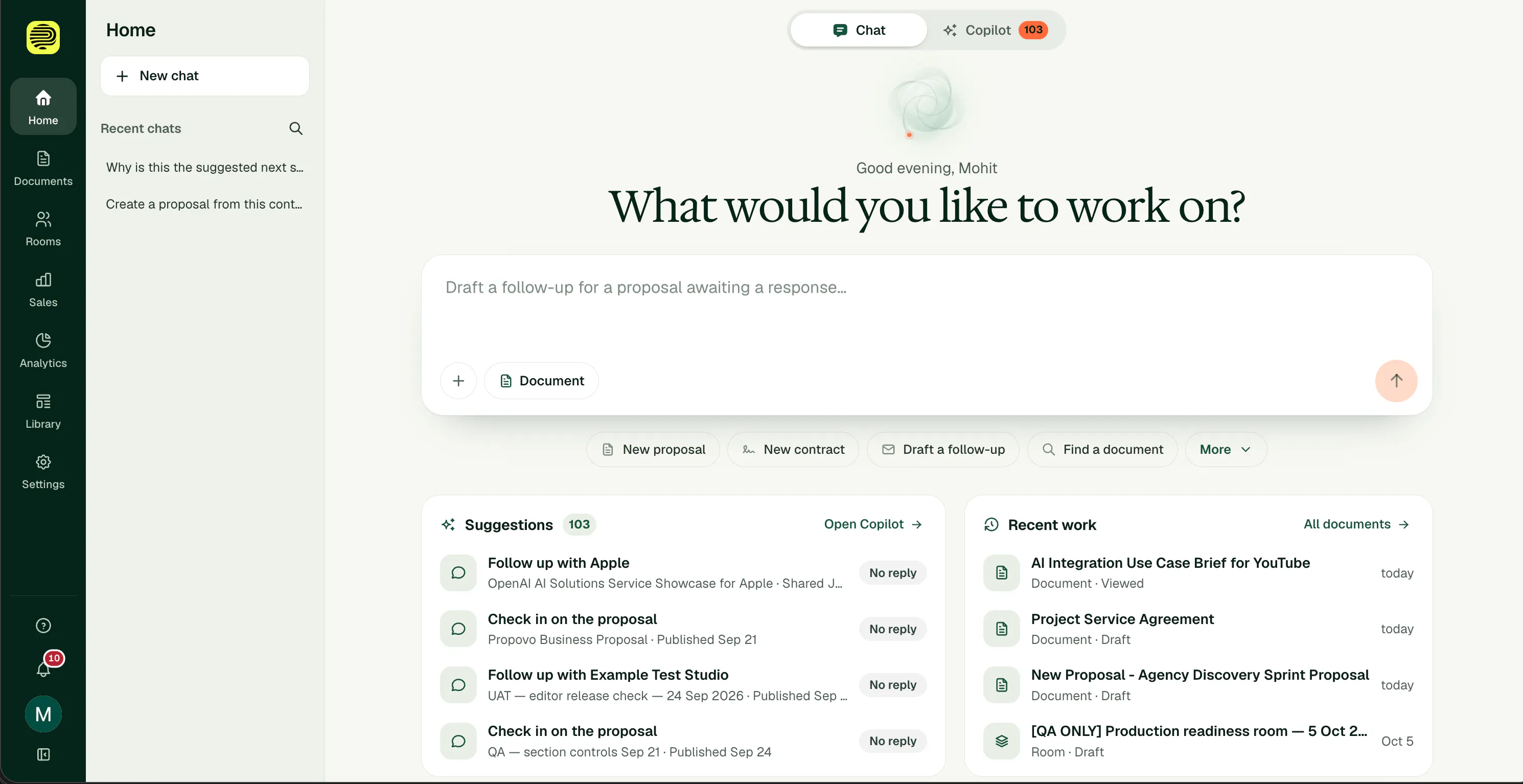This screenshot has height=784, width=1523.
Task: Open the QA ONLY Production readiness room
Action: click(x=1198, y=741)
